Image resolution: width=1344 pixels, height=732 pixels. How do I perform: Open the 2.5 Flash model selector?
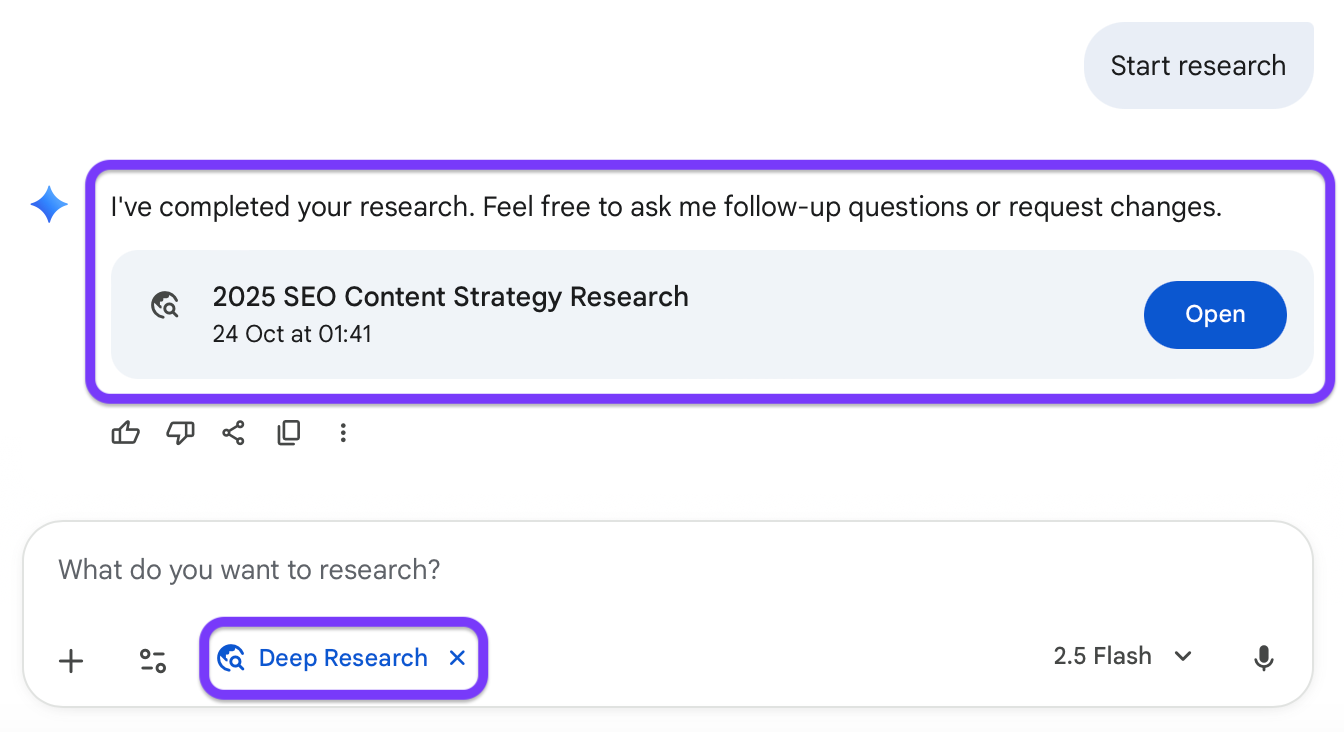pyautogui.click(x=1103, y=657)
